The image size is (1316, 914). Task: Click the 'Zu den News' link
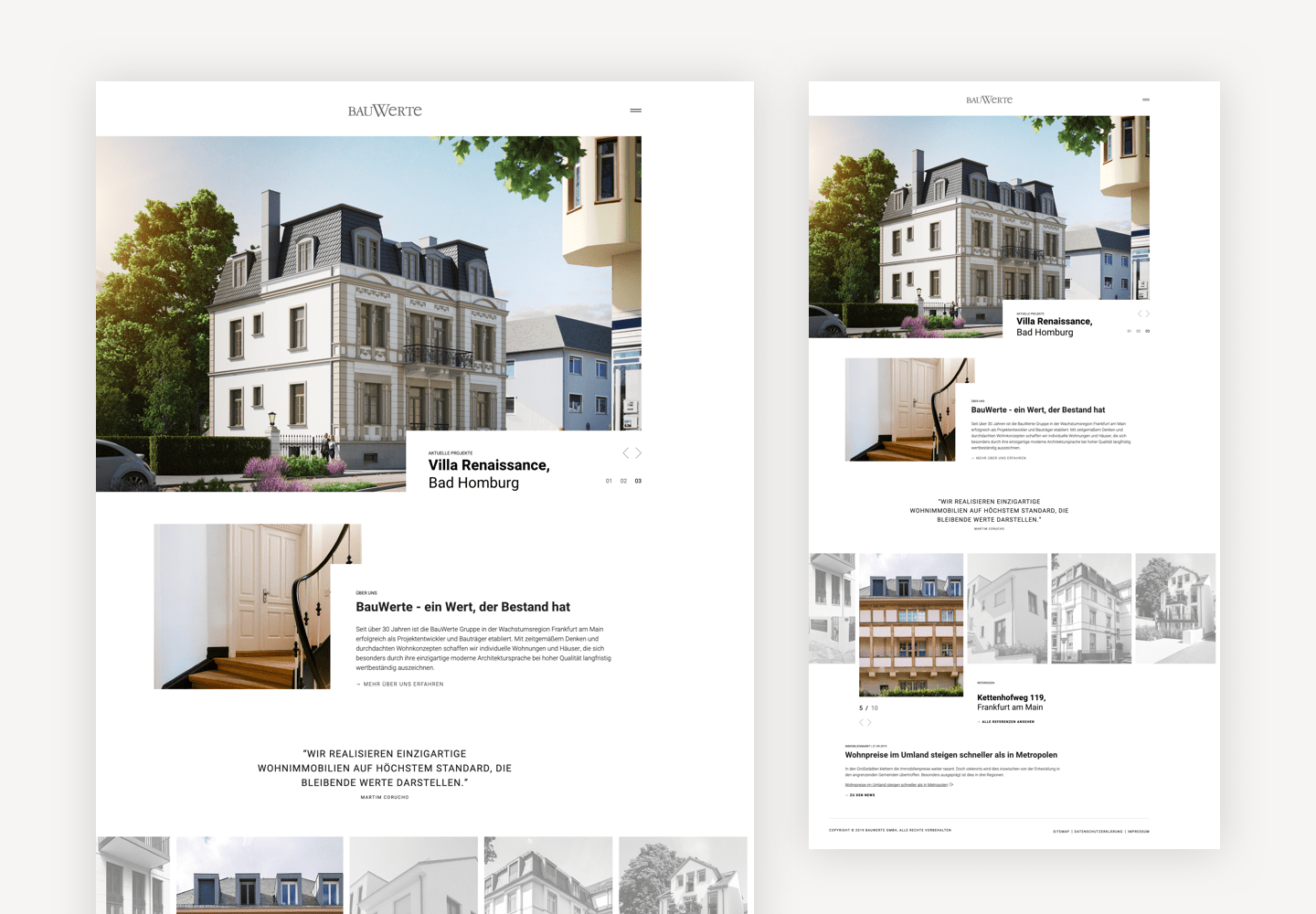[860, 795]
